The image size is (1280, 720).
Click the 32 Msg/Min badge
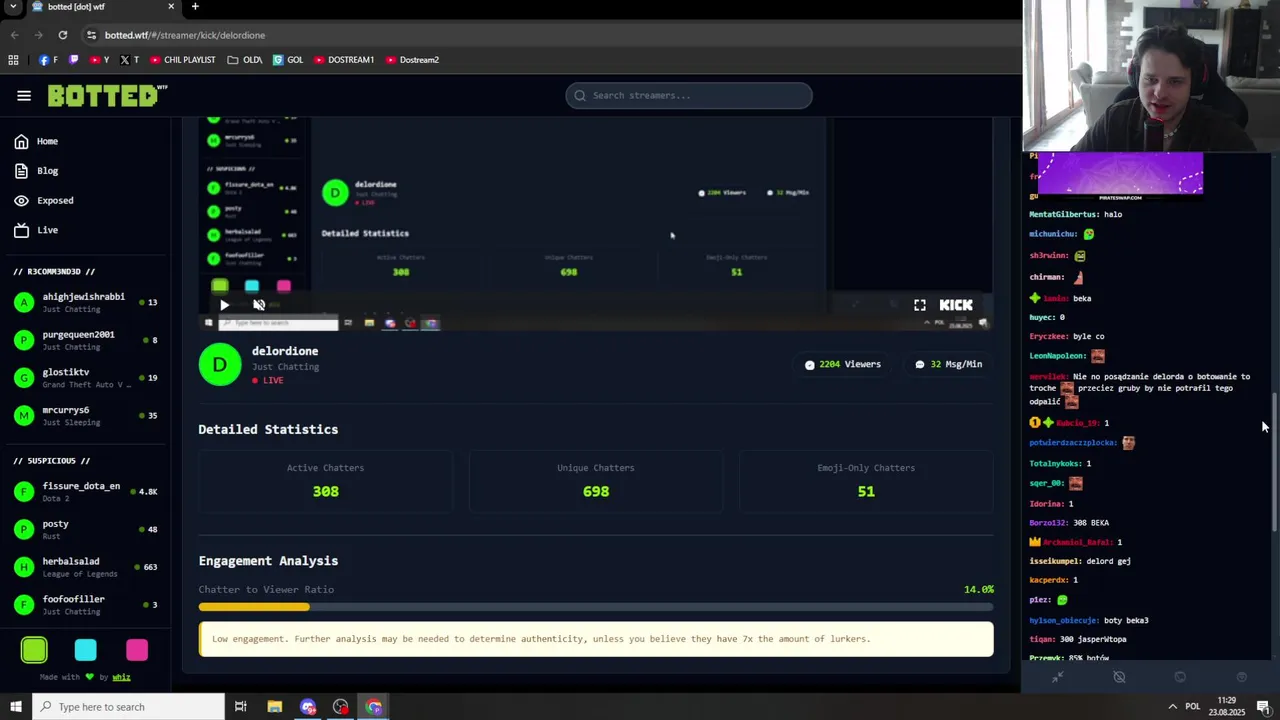(x=948, y=364)
